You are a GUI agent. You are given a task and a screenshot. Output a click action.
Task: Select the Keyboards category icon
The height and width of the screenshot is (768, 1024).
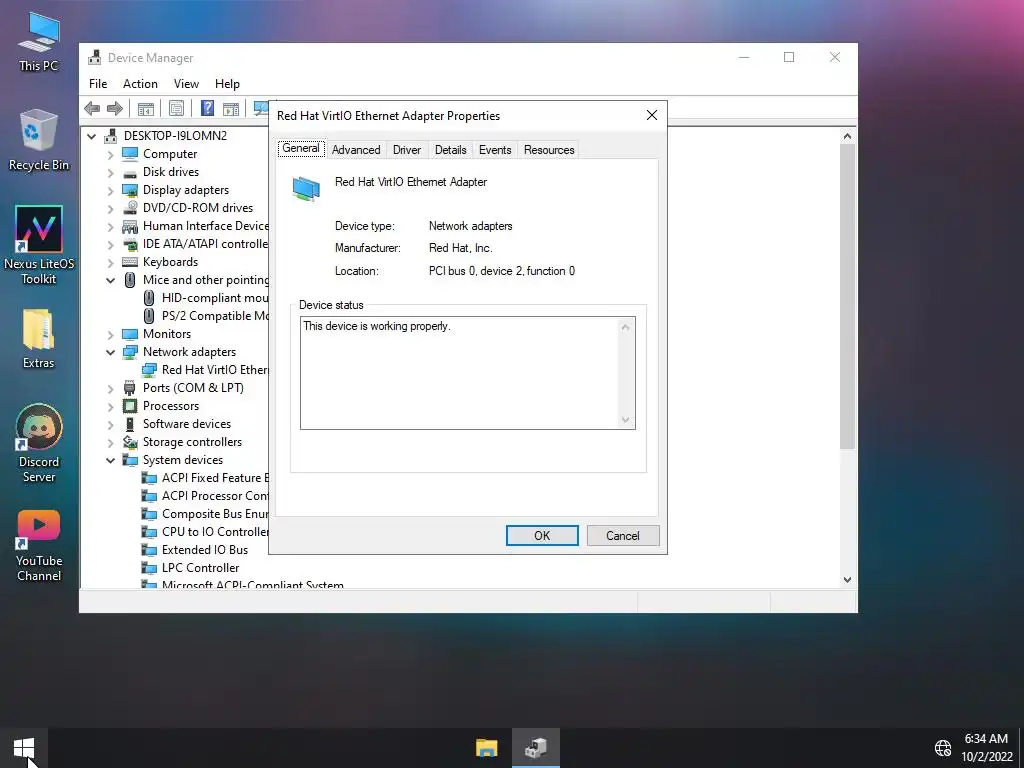[x=130, y=262]
